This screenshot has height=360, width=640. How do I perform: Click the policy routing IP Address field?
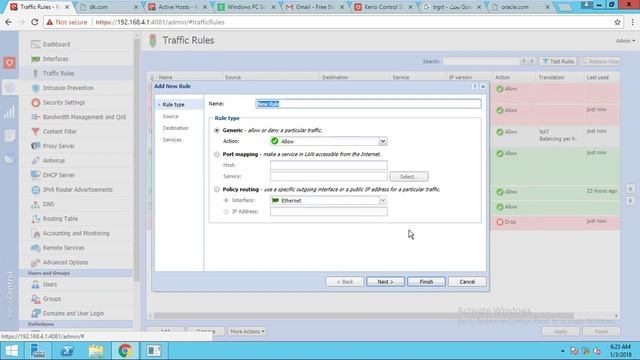pos(329,211)
